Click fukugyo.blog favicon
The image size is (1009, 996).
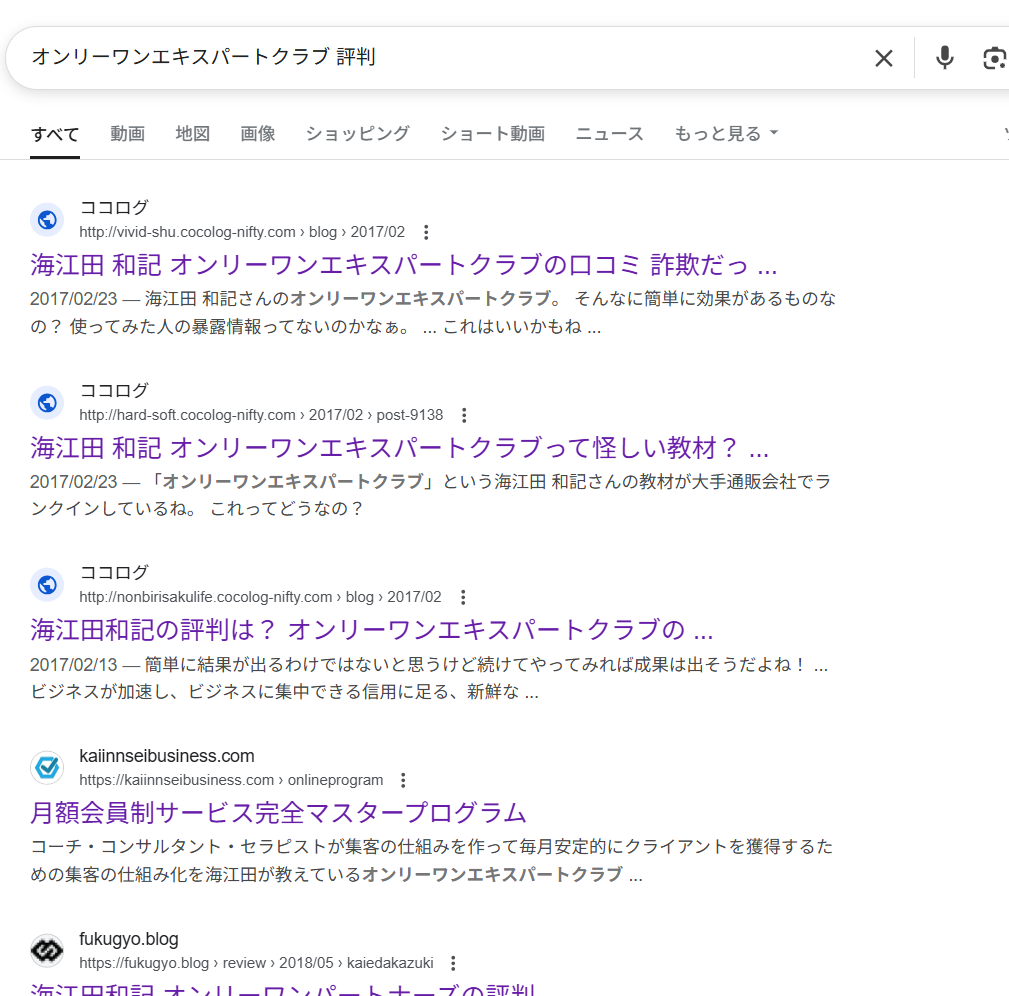(47, 950)
